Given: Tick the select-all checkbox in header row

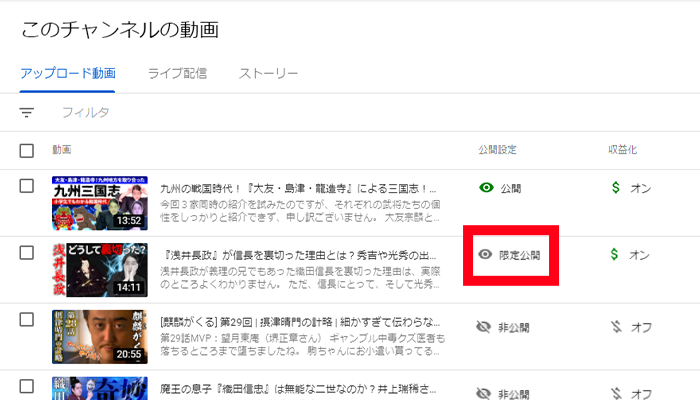Looking at the screenshot, I should point(27,150).
